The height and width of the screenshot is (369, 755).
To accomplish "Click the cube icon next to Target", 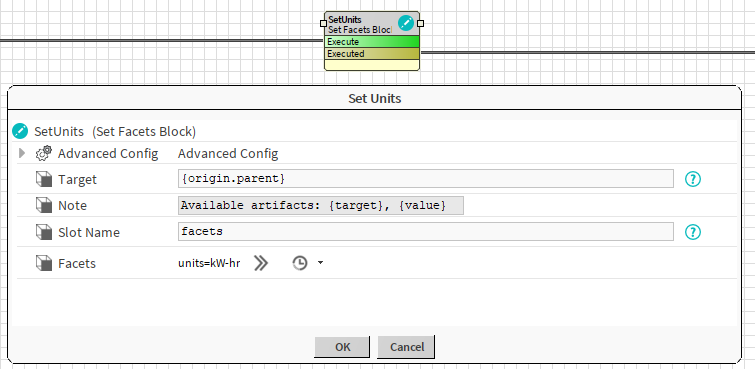I will 44,179.
